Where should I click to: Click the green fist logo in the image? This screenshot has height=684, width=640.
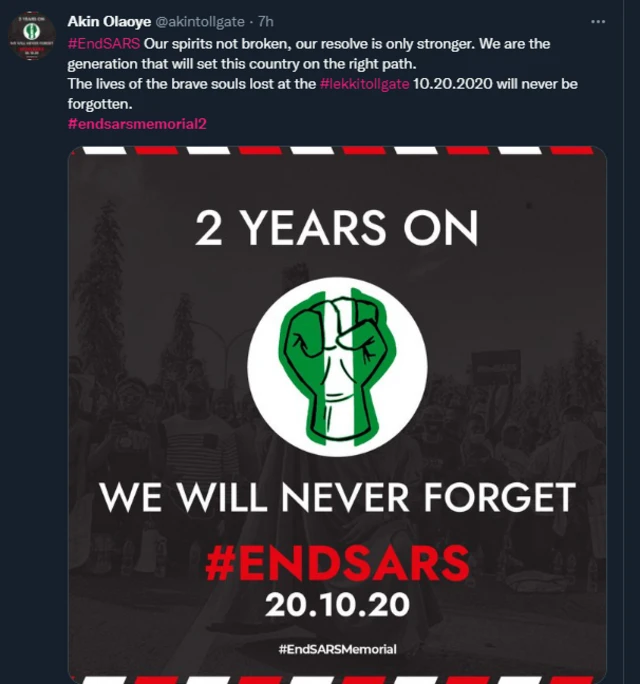coord(337,367)
